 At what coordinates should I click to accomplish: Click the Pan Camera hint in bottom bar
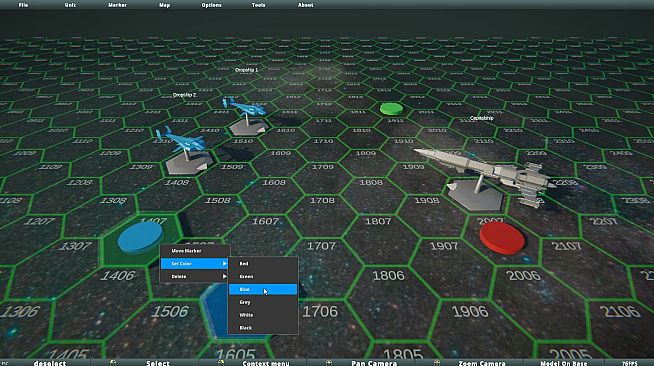coord(374,363)
